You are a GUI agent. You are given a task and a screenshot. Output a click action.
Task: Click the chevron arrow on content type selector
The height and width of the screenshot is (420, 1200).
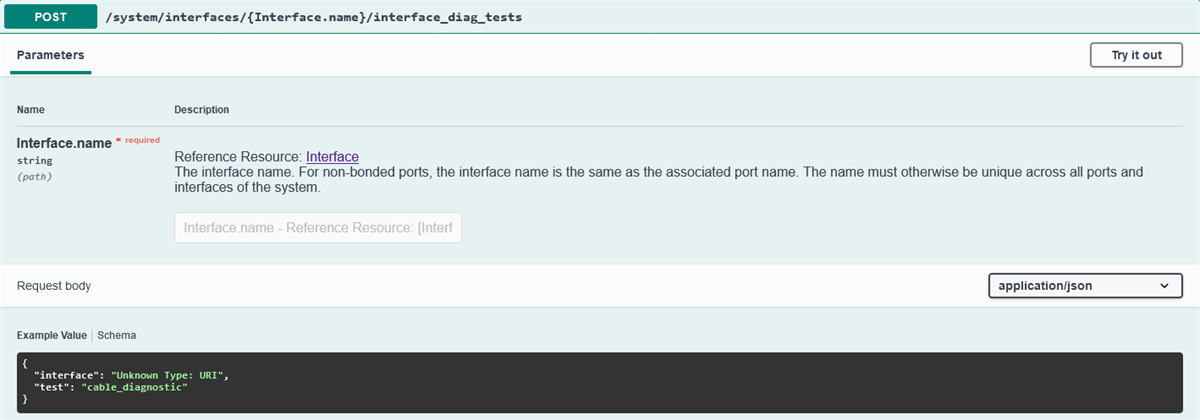[1164, 286]
